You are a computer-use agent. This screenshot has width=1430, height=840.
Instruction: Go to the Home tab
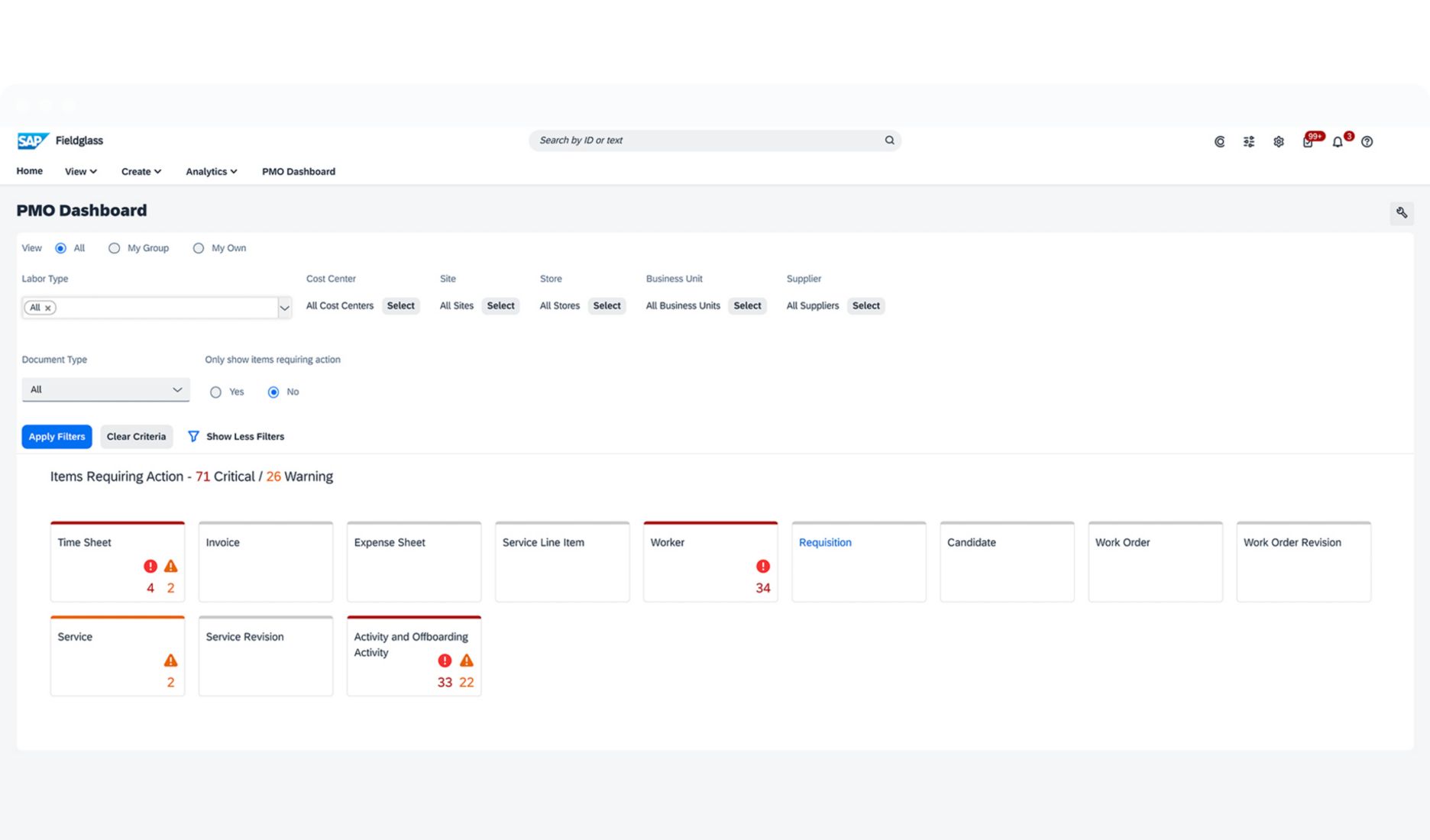click(x=30, y=171)
